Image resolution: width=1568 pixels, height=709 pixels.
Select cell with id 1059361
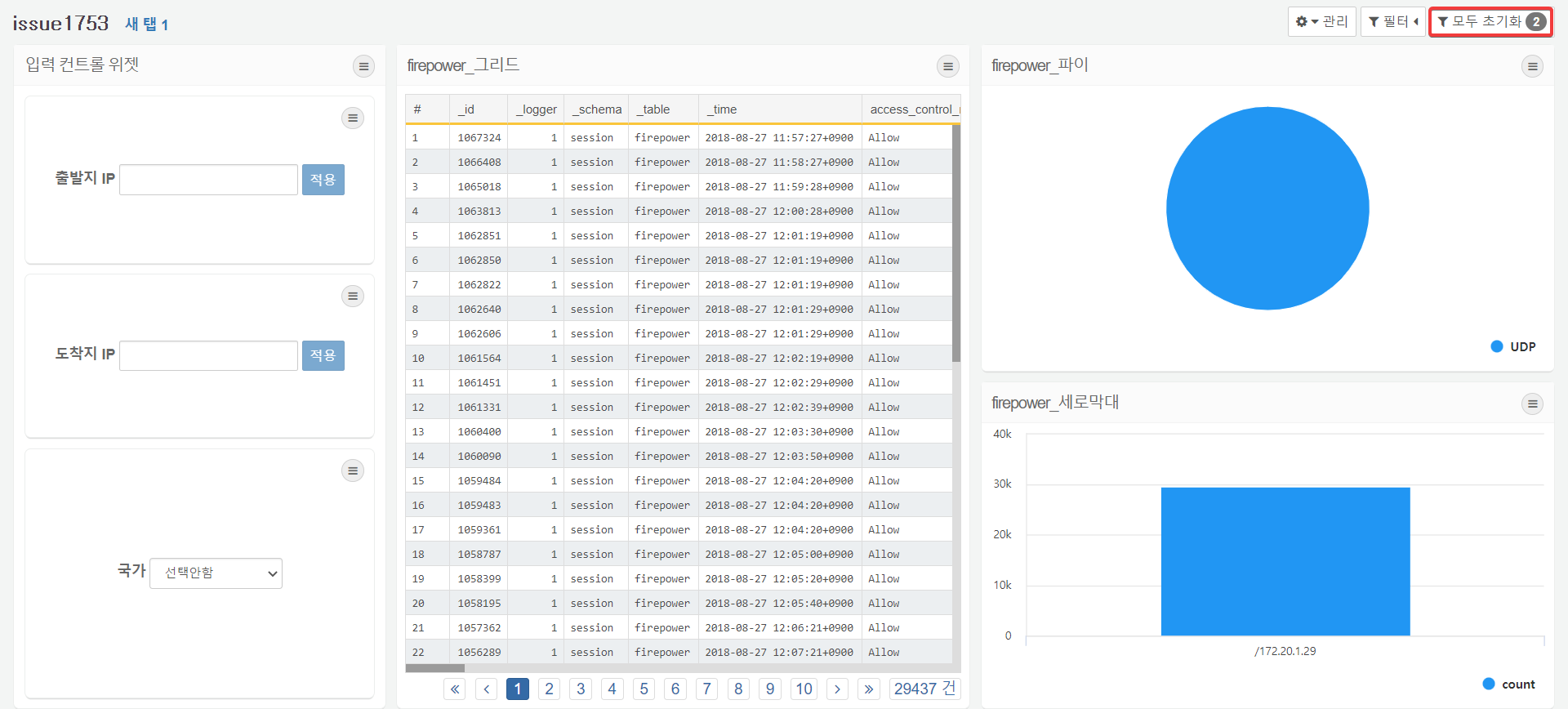pyautogui.click(x=479, y=529)
